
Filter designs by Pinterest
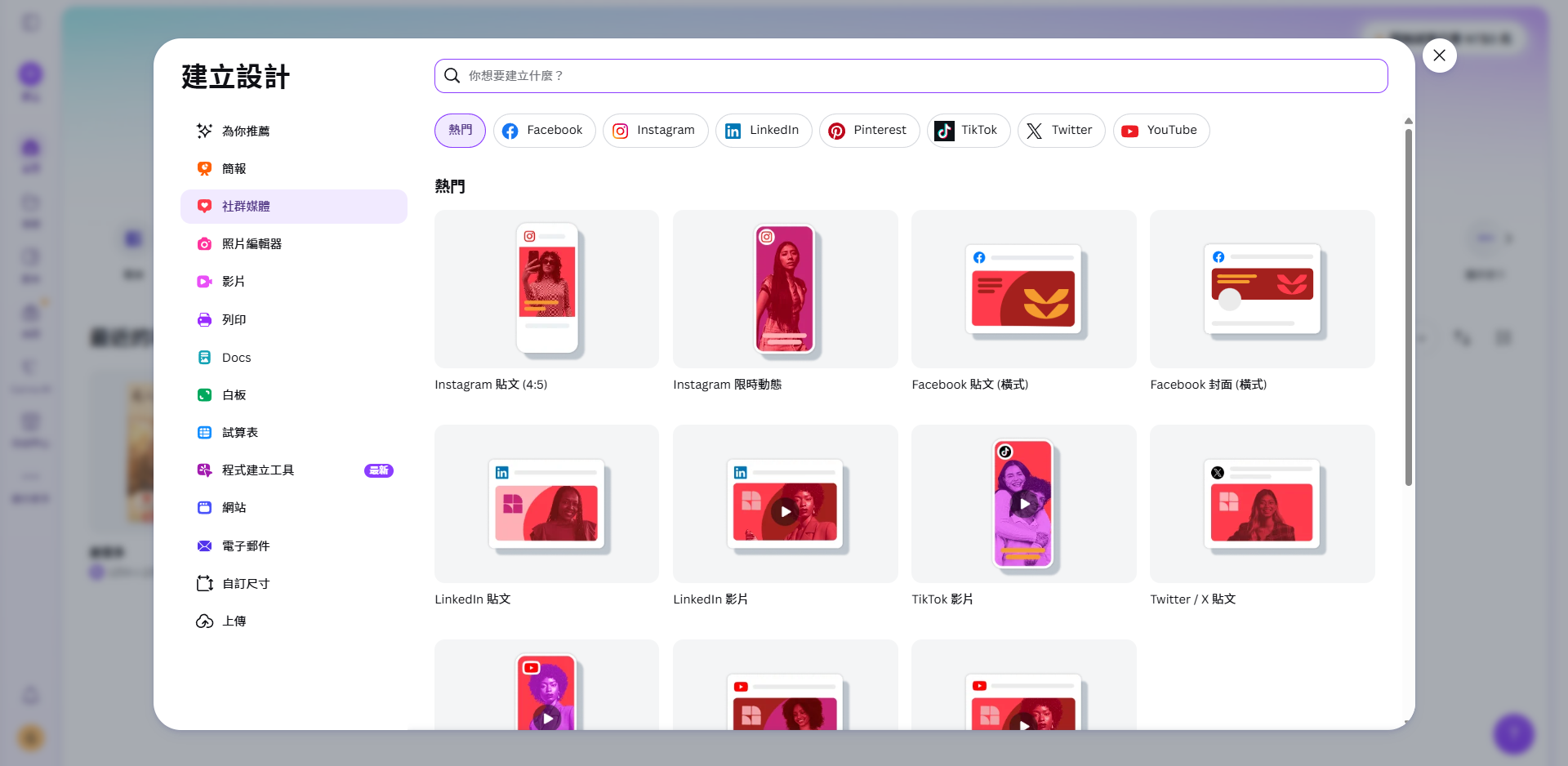coord(869,131)
